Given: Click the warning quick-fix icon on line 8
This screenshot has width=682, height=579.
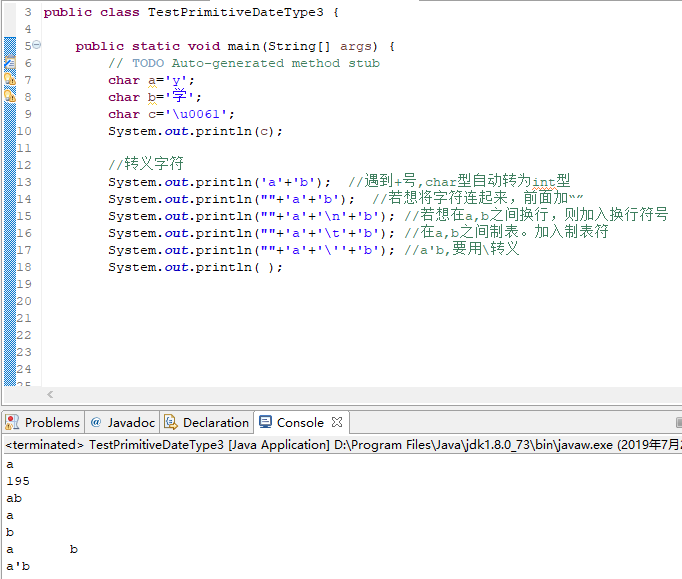Looking at the screenshot, I should click(10, 96).
